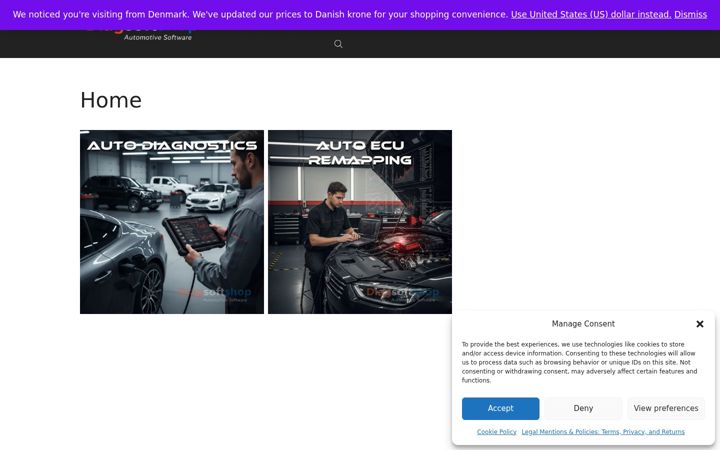The height and width of the screenshot is (450, 720).
Task: Click the Automotive Software site logo
Action: tap(141, 36)
